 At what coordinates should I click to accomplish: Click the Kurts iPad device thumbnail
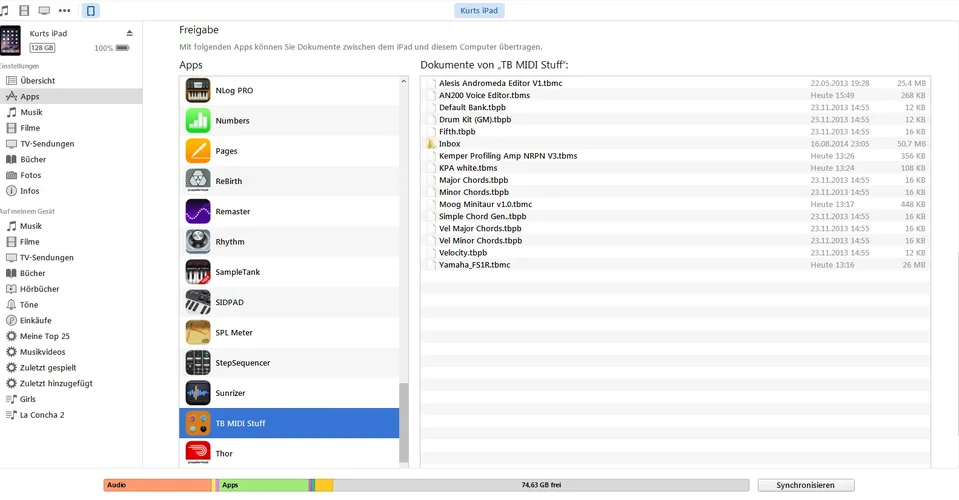coord(10,40)
